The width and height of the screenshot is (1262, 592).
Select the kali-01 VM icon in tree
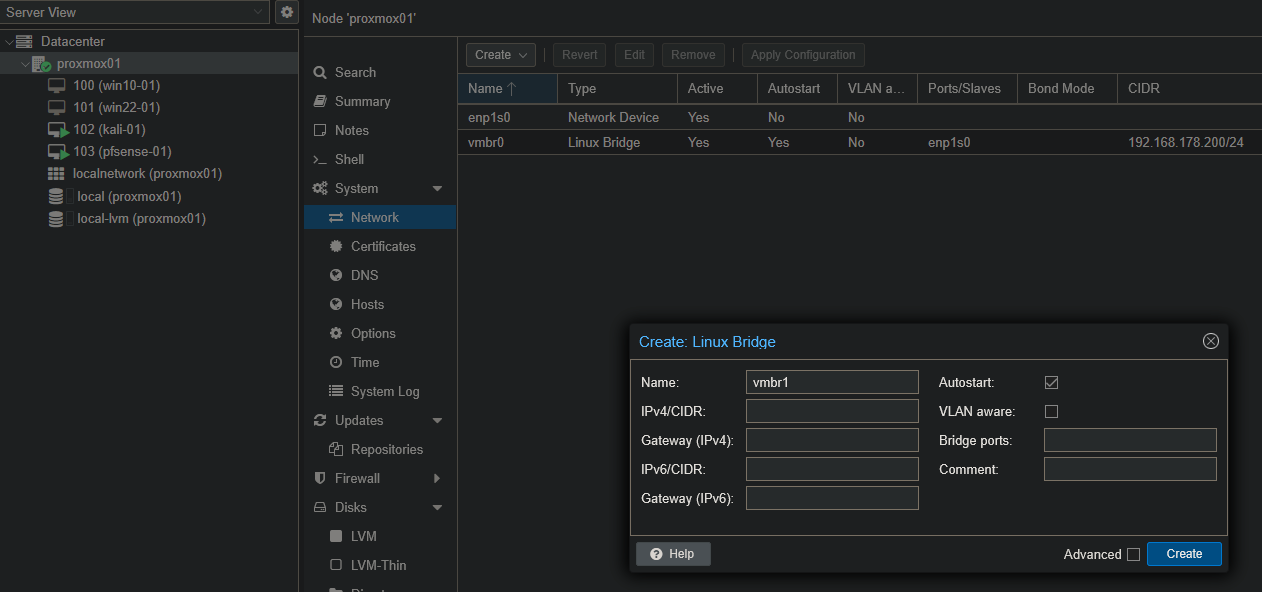coord(57,130)
